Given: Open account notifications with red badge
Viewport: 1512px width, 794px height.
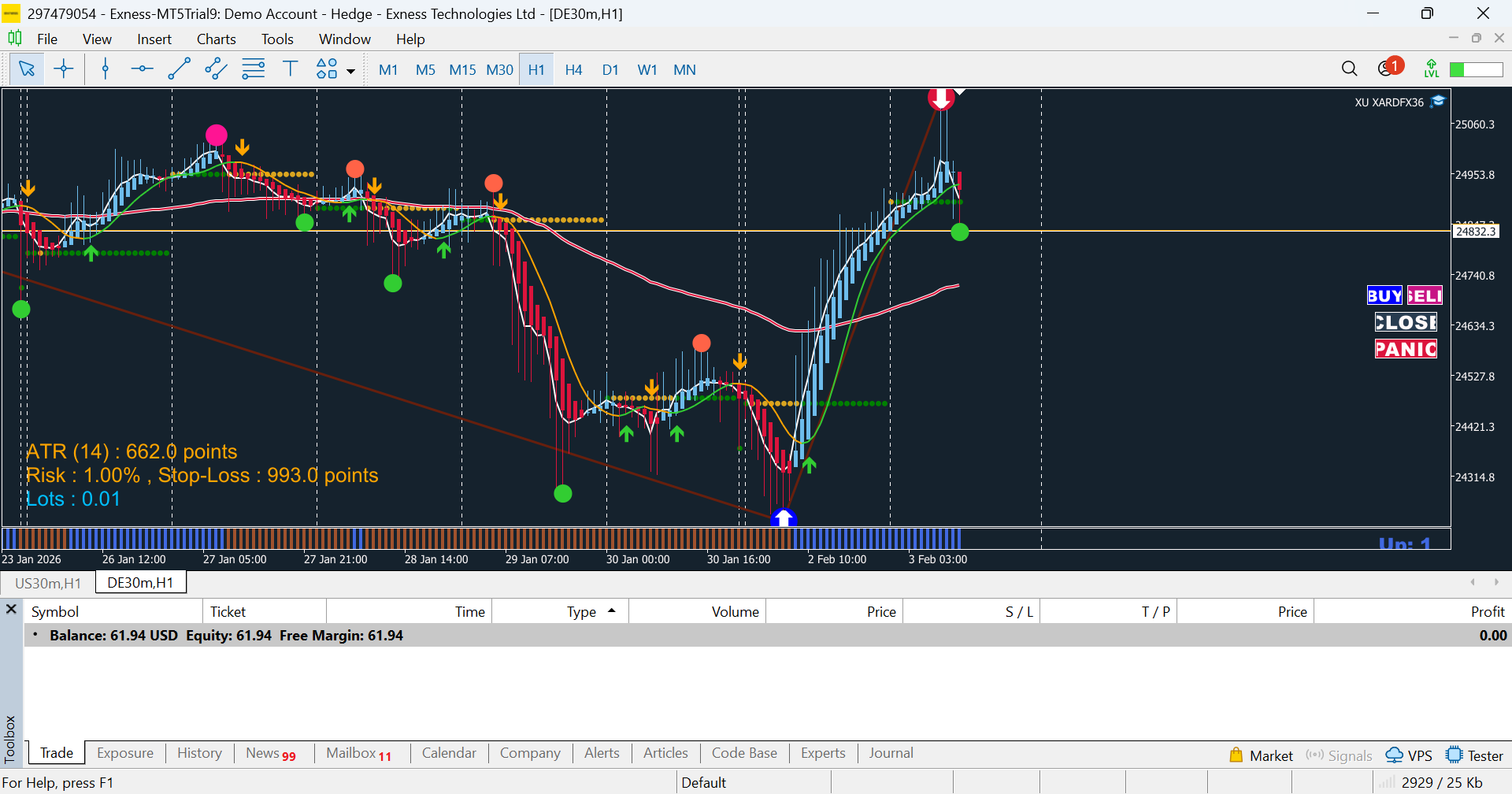Looking at the screenshot, I should click(x=1388, y=69).
